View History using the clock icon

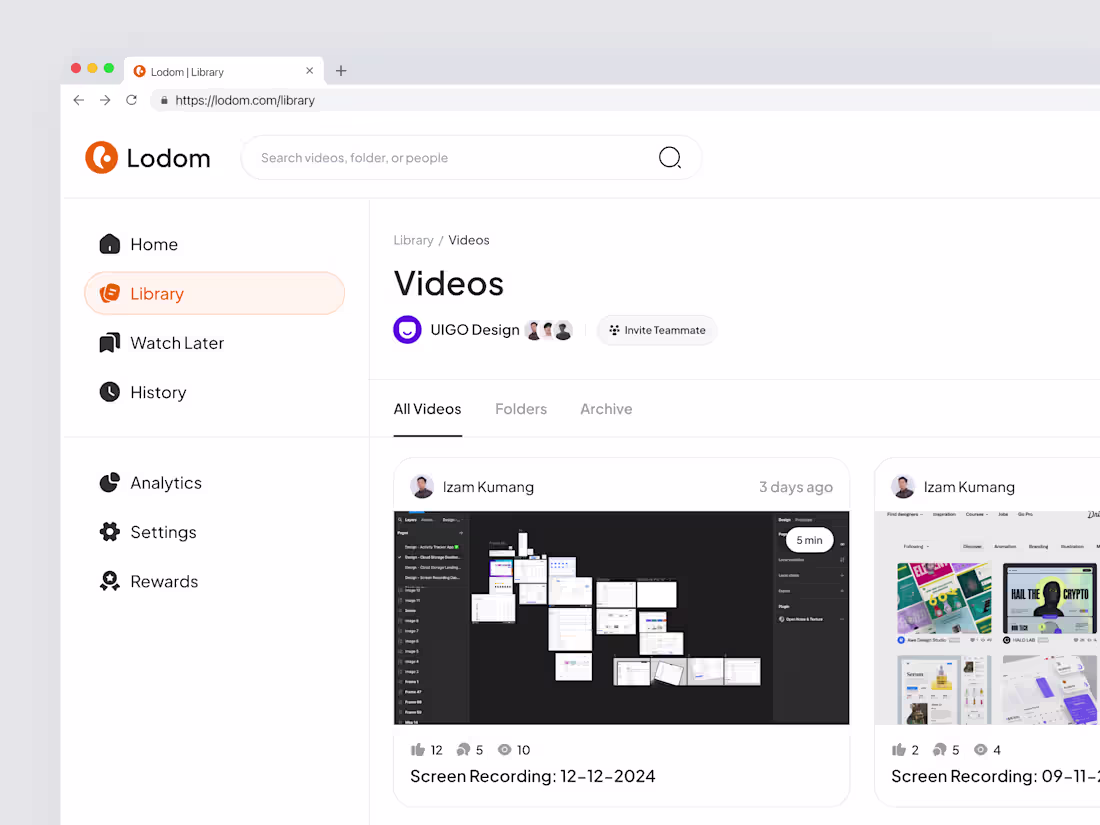click(x=109, y=391)
